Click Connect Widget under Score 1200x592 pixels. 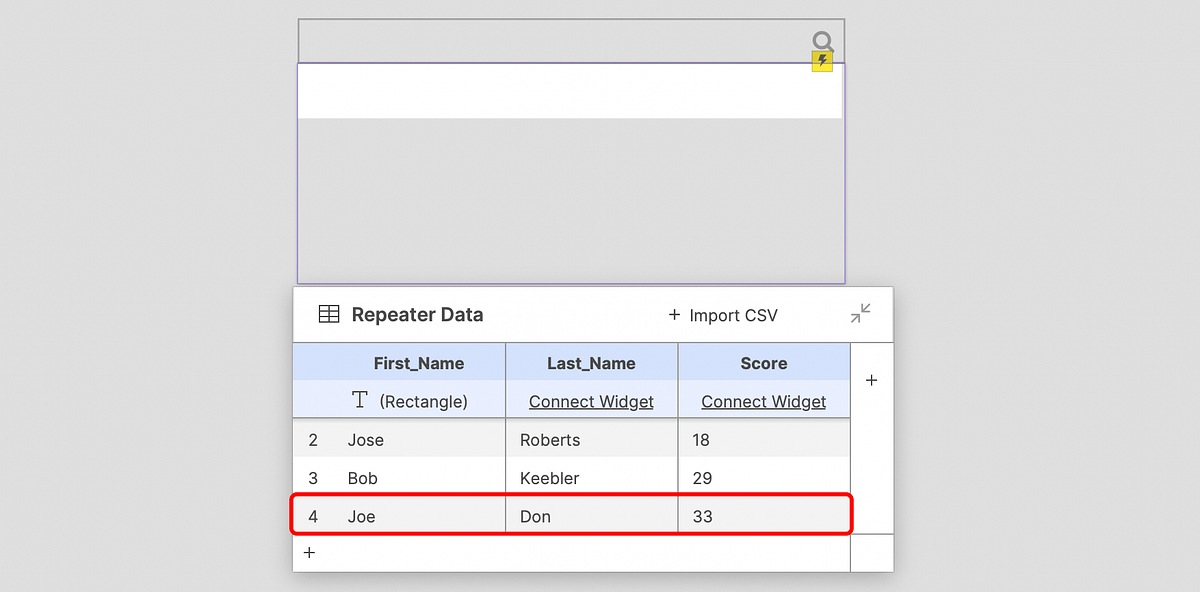(x=763, y=401)
